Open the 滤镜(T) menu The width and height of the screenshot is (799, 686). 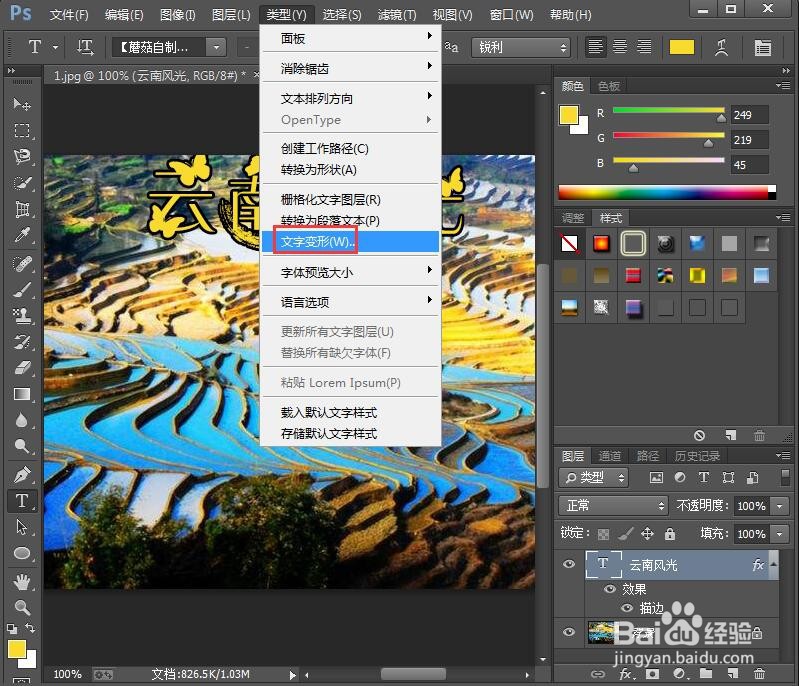coord(396,15)
